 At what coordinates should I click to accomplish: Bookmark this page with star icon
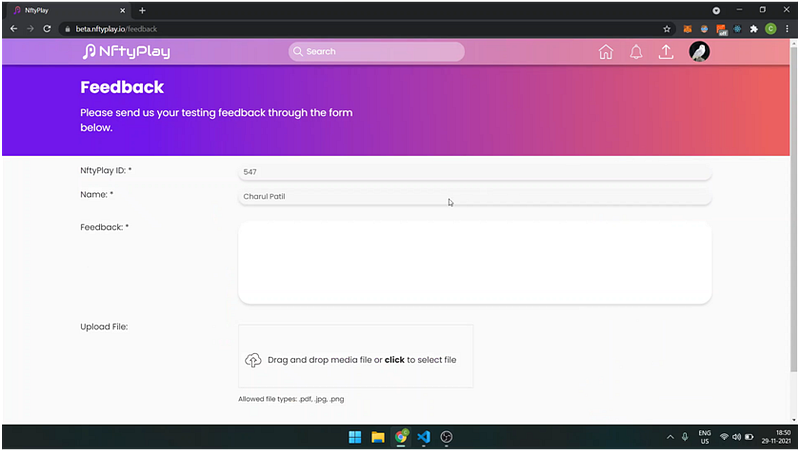666,29
